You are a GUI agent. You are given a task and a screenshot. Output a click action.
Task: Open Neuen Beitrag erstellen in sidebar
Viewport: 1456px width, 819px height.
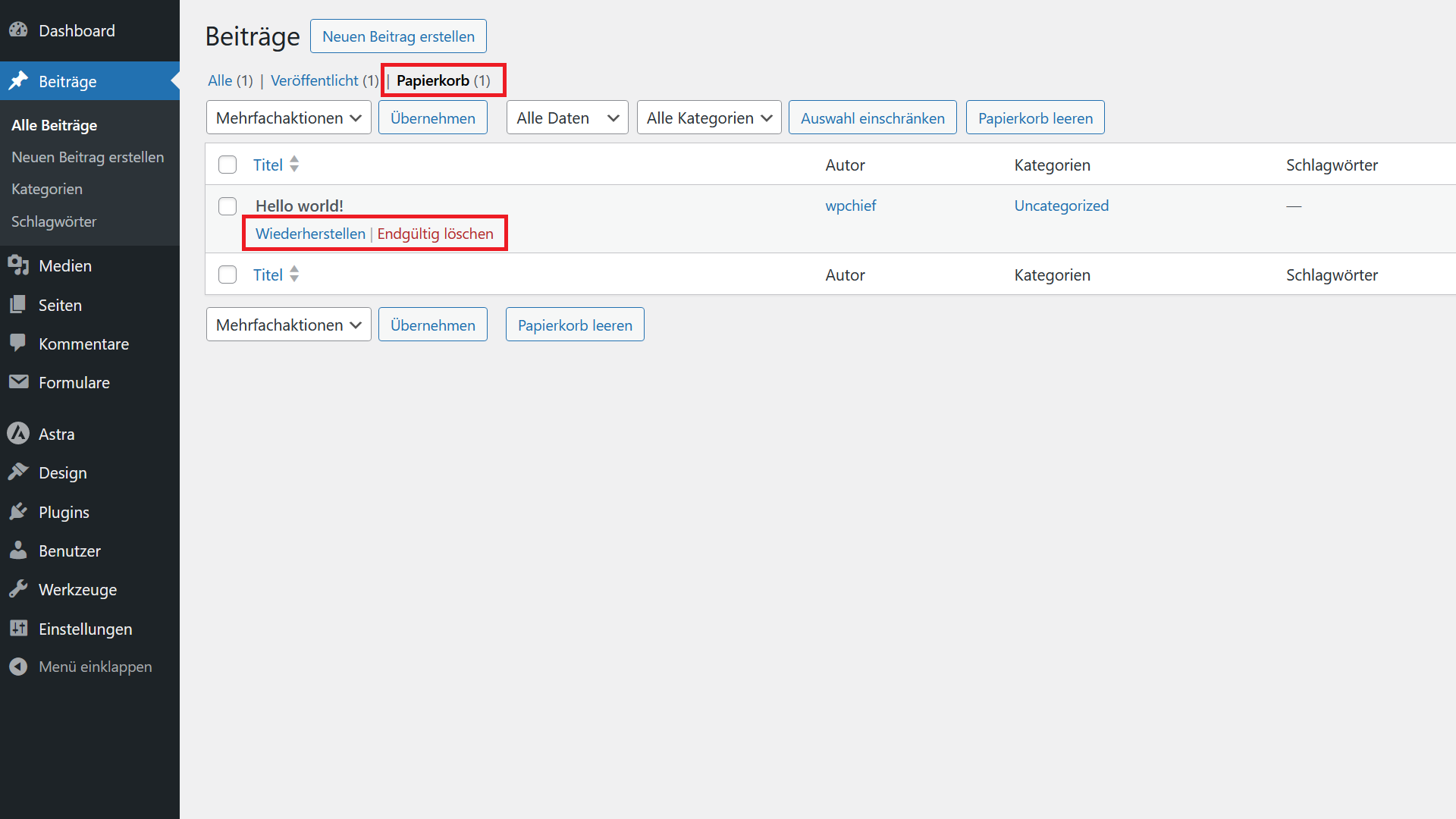tap(88, 157)
